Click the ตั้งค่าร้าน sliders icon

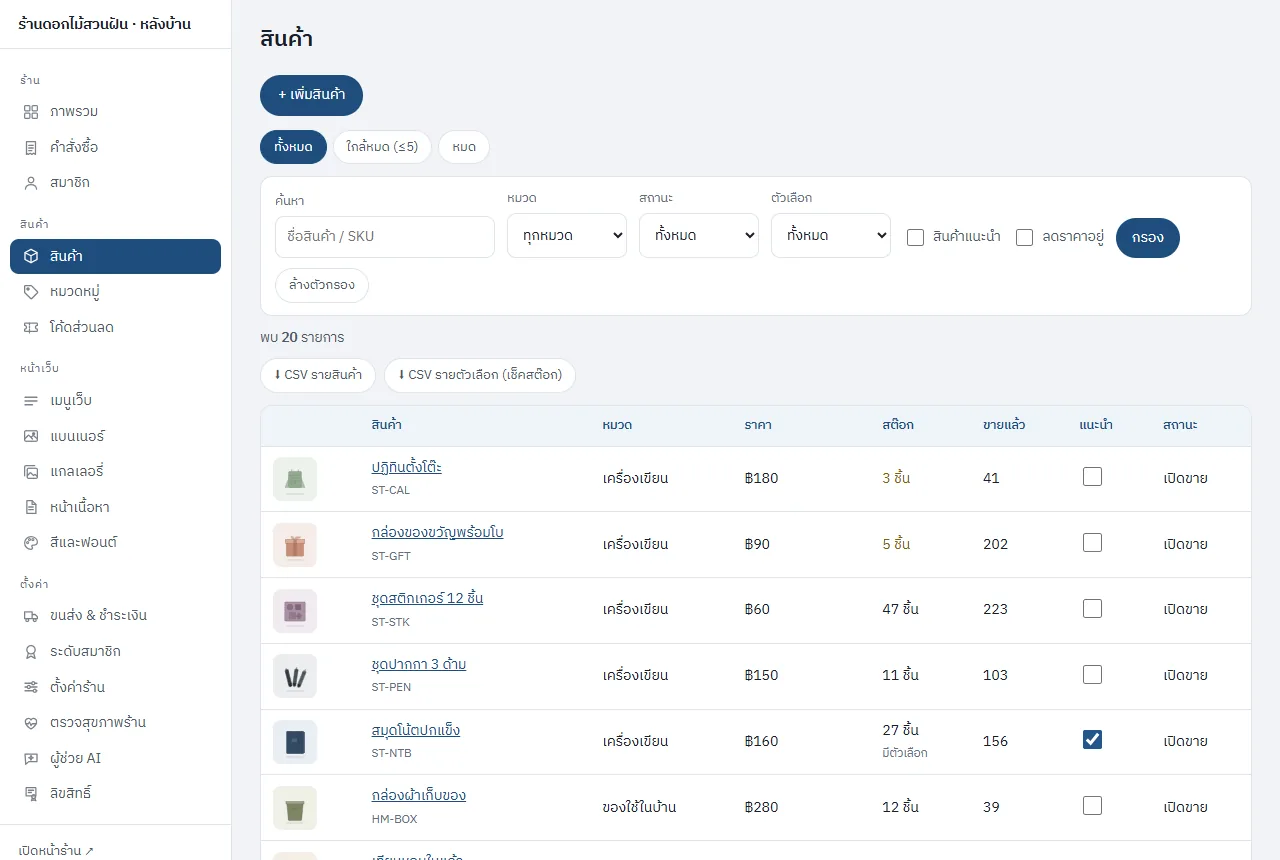pyautogui.click(x=31, y=687)
